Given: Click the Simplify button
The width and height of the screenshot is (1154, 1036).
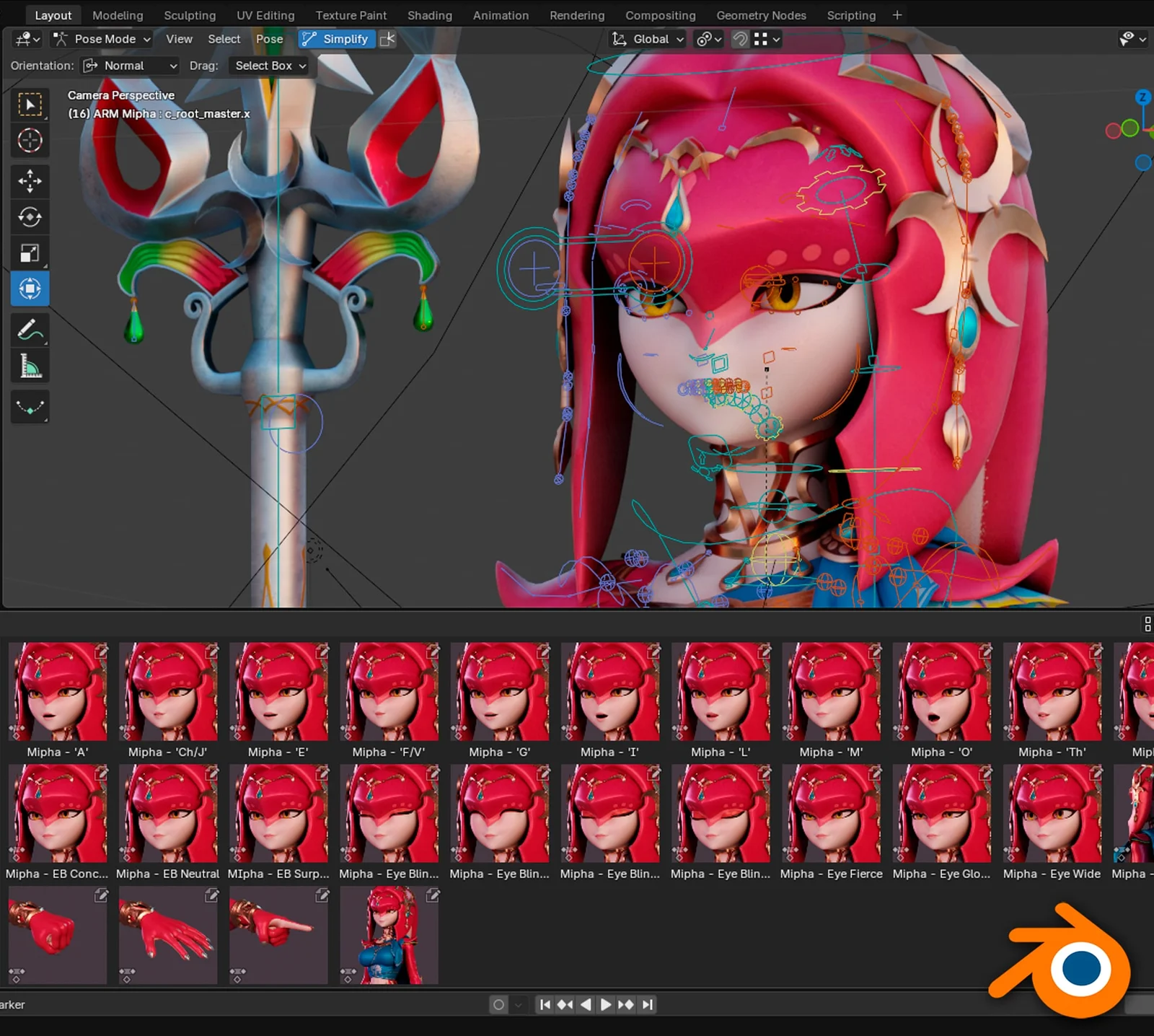Looking at the screenshot, I should 336,39.
